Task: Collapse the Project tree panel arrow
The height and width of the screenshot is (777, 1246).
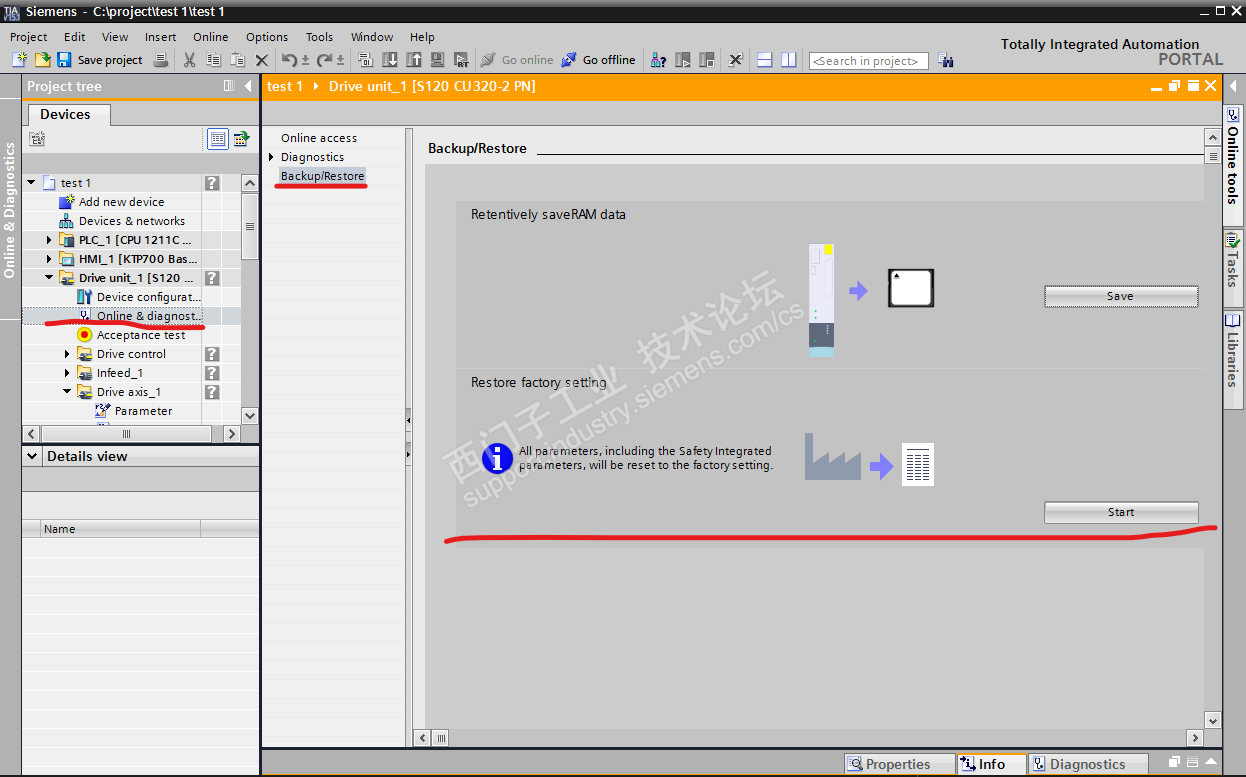Action: (248, 86)
